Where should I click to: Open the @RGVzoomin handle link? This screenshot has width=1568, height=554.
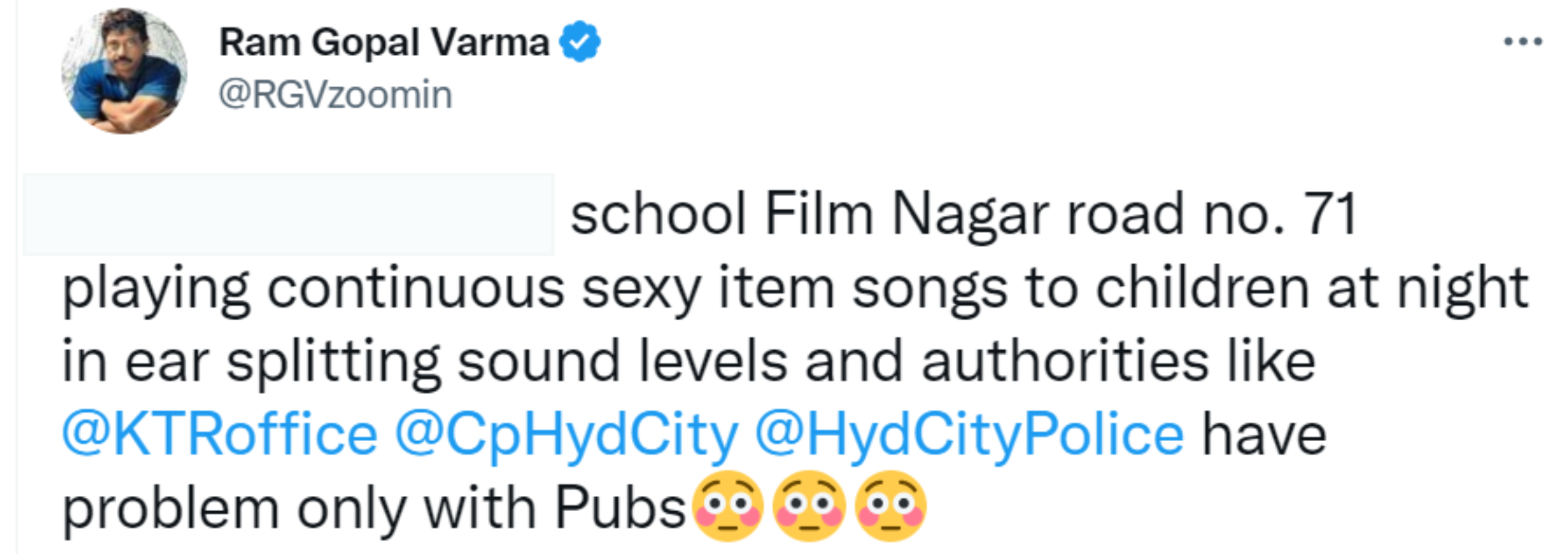[x=335, y=94]
